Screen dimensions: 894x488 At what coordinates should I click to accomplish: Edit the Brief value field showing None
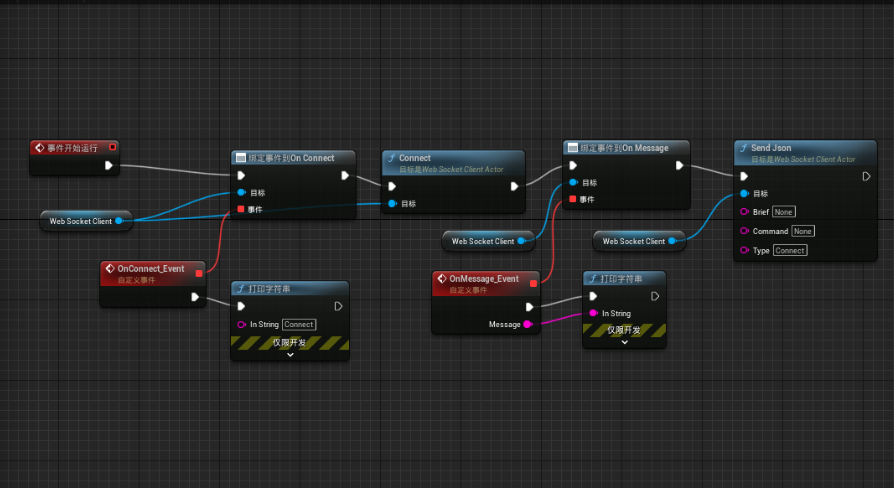click(783, 212)
